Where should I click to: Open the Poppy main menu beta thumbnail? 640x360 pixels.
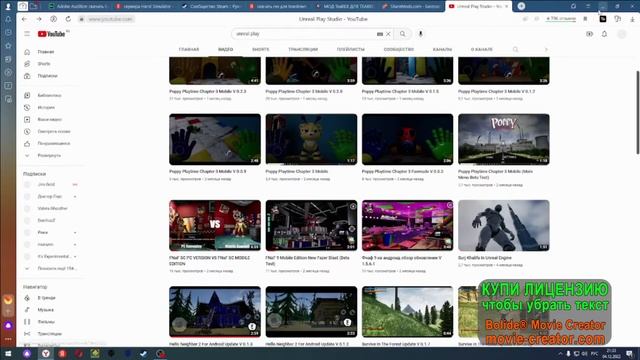coord(504,139)
